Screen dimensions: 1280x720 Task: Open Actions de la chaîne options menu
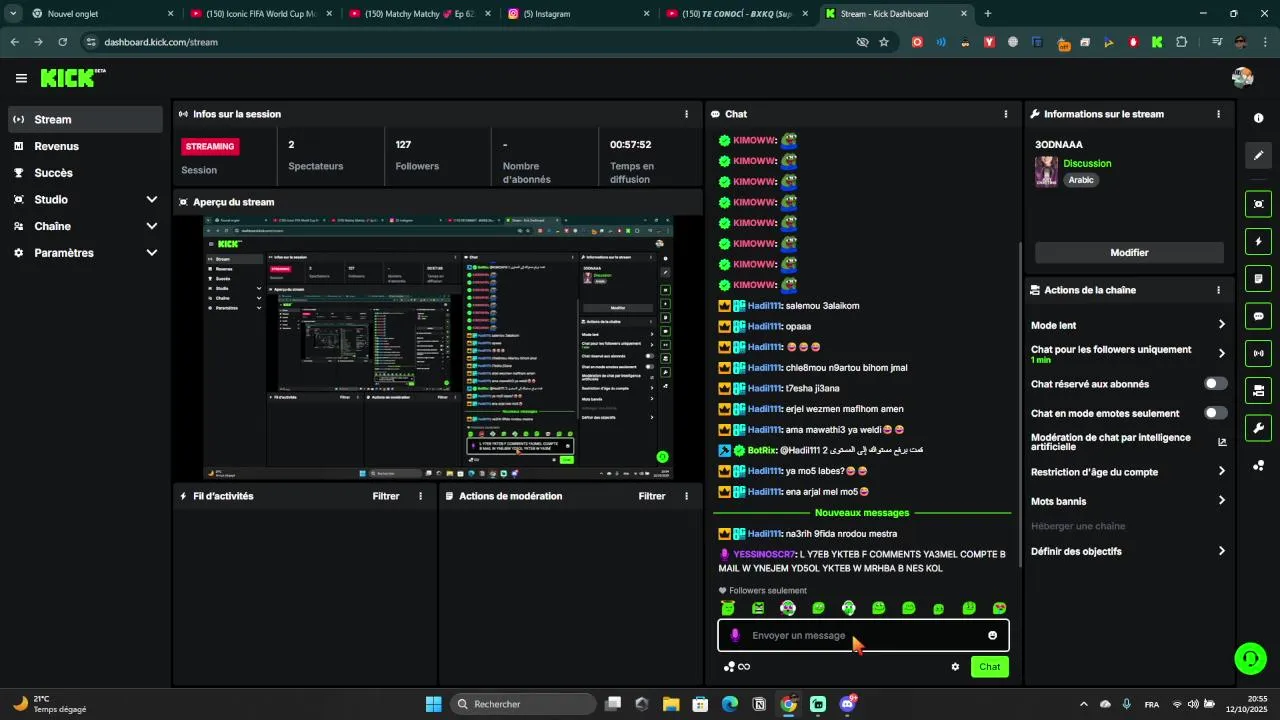pyautogui.click(x=1218, y=290)
